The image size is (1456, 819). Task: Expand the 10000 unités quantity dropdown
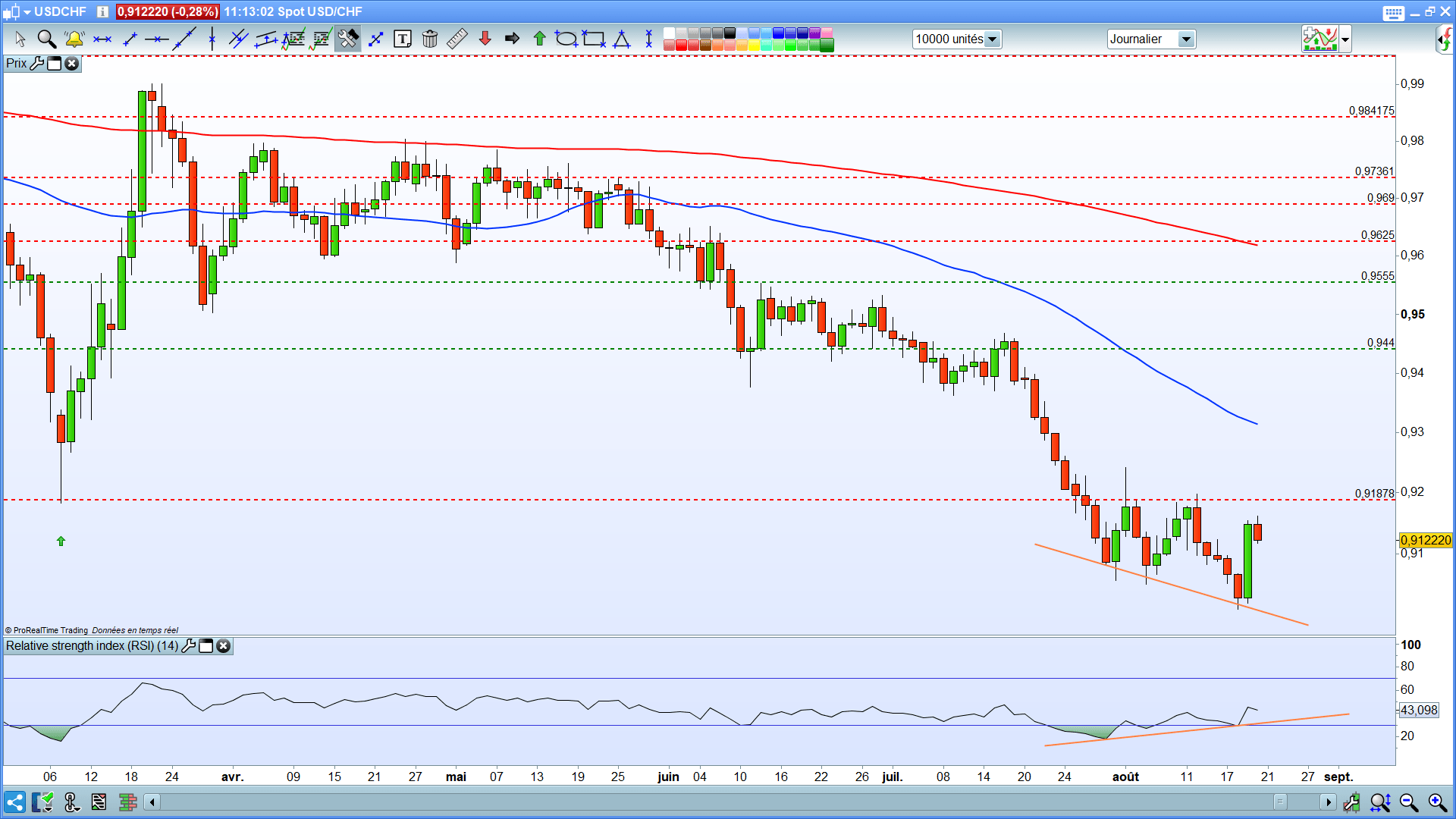coord(992,39)
